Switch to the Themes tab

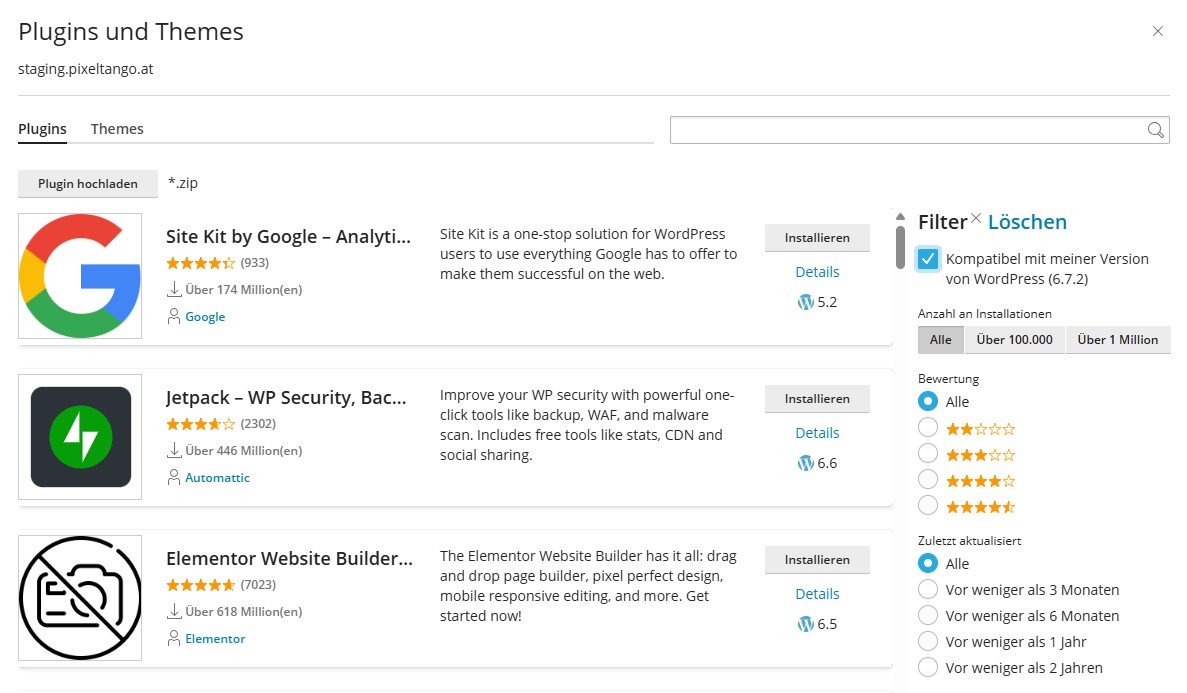point(117,129)
